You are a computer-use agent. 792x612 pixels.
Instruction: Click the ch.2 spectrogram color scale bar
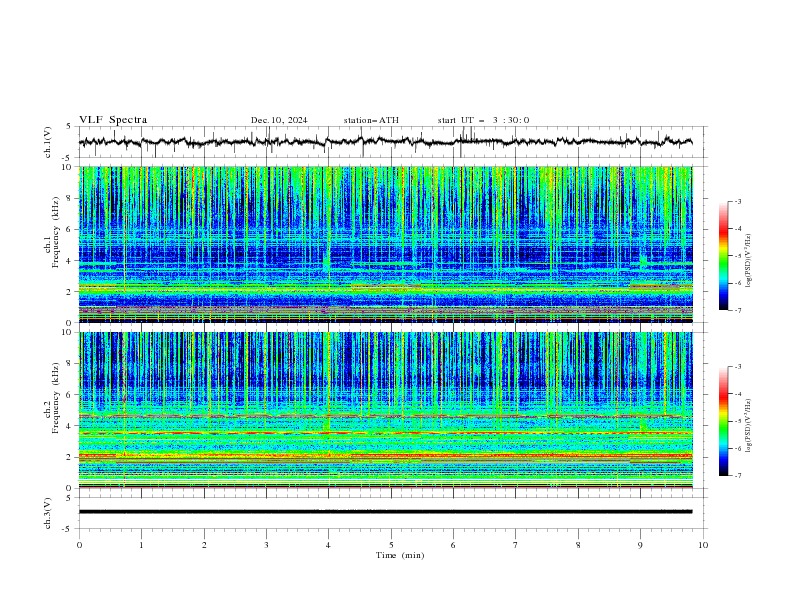tap(723, 421)
